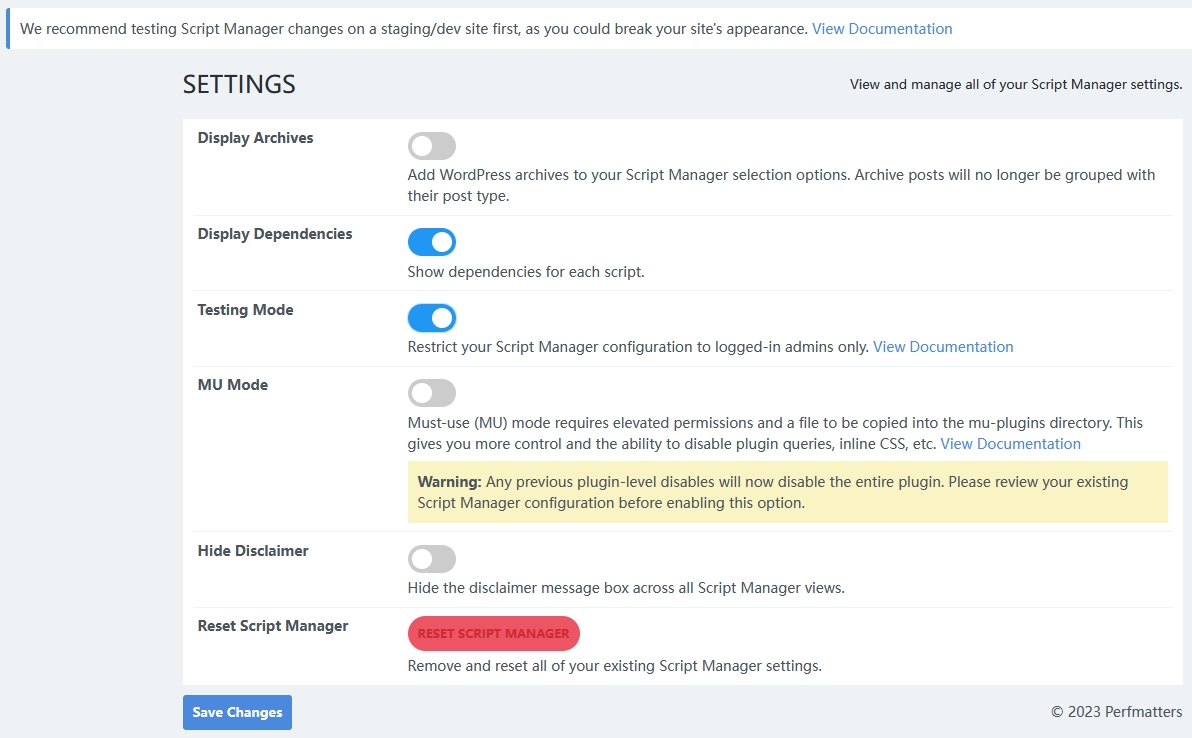
Task: Click the Save Changes button
Action: pos(237,712)
